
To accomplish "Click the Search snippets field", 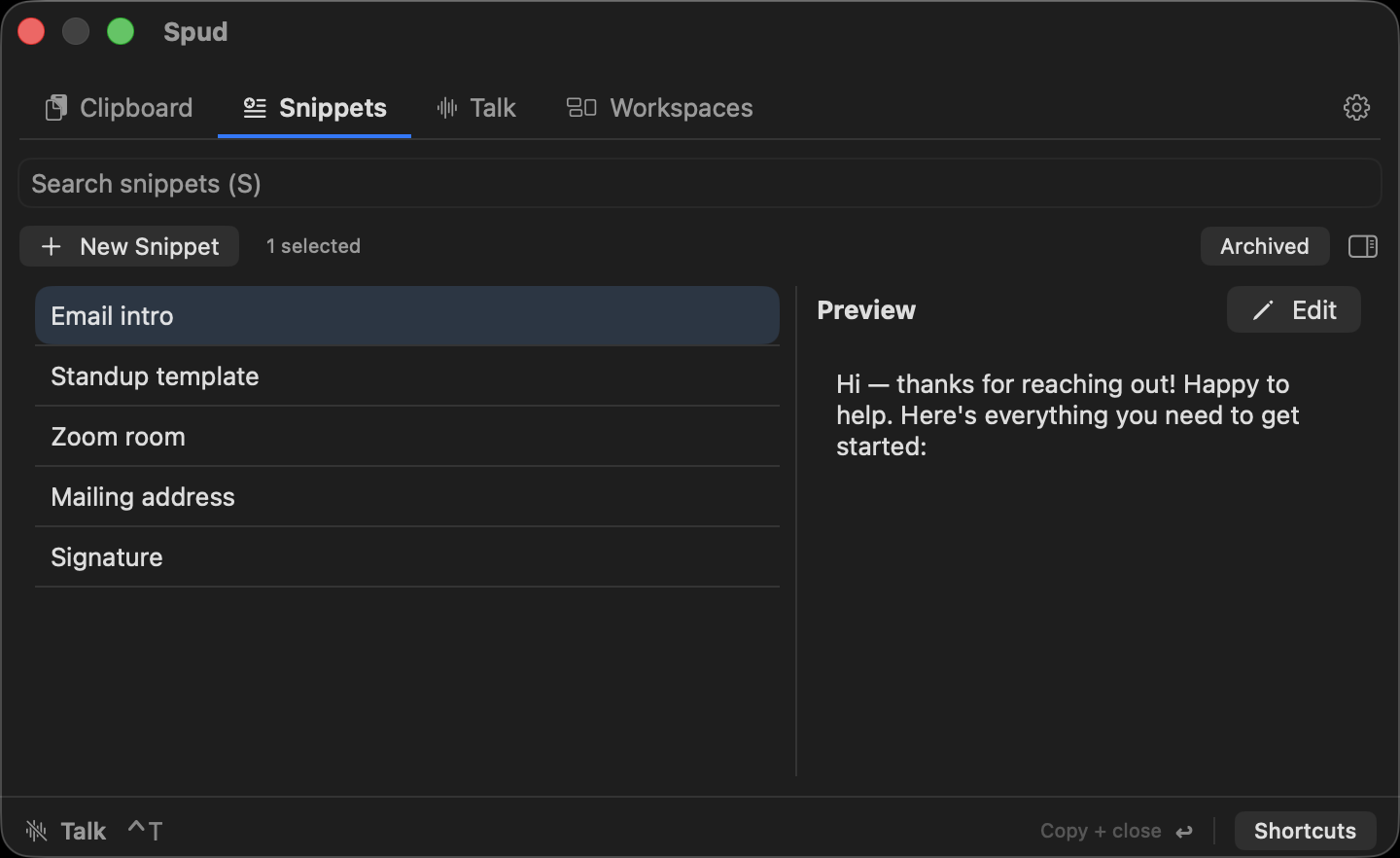I will (700, 184).
